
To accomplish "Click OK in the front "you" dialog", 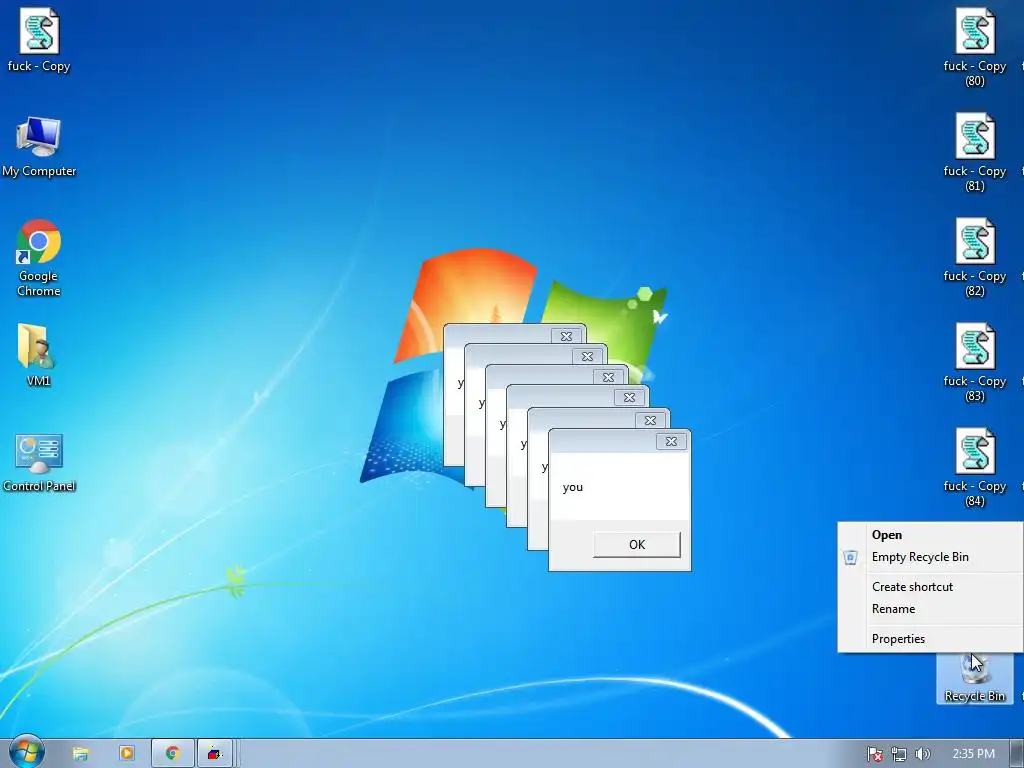I will coord(637,545).
